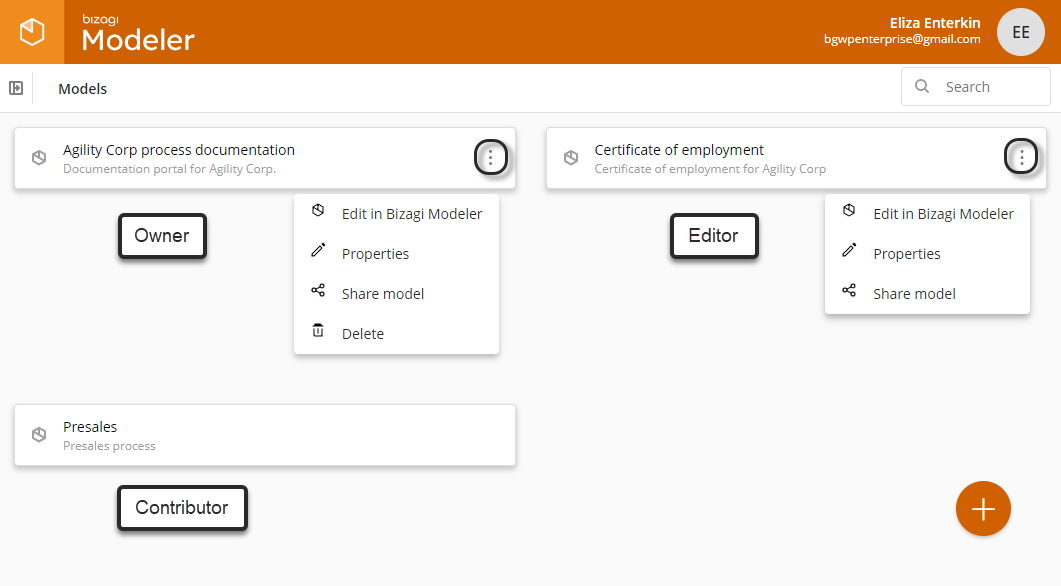Select Share model in Certificate of employment menu

click(x=927, y=294)
